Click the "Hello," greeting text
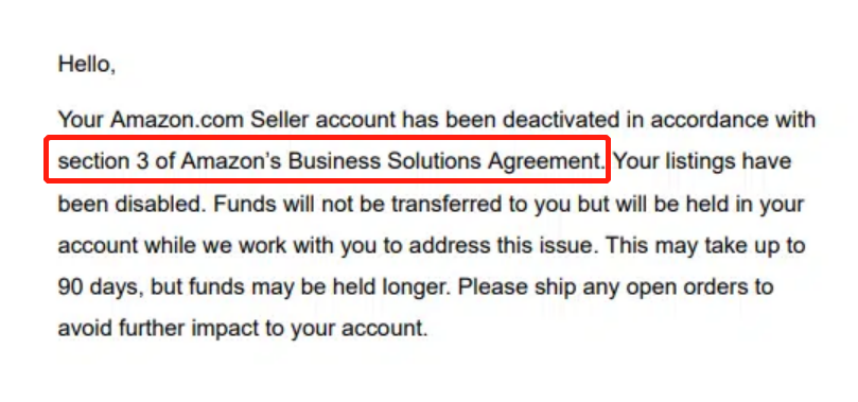Screen dimensions: 858x402 [88, 65]
